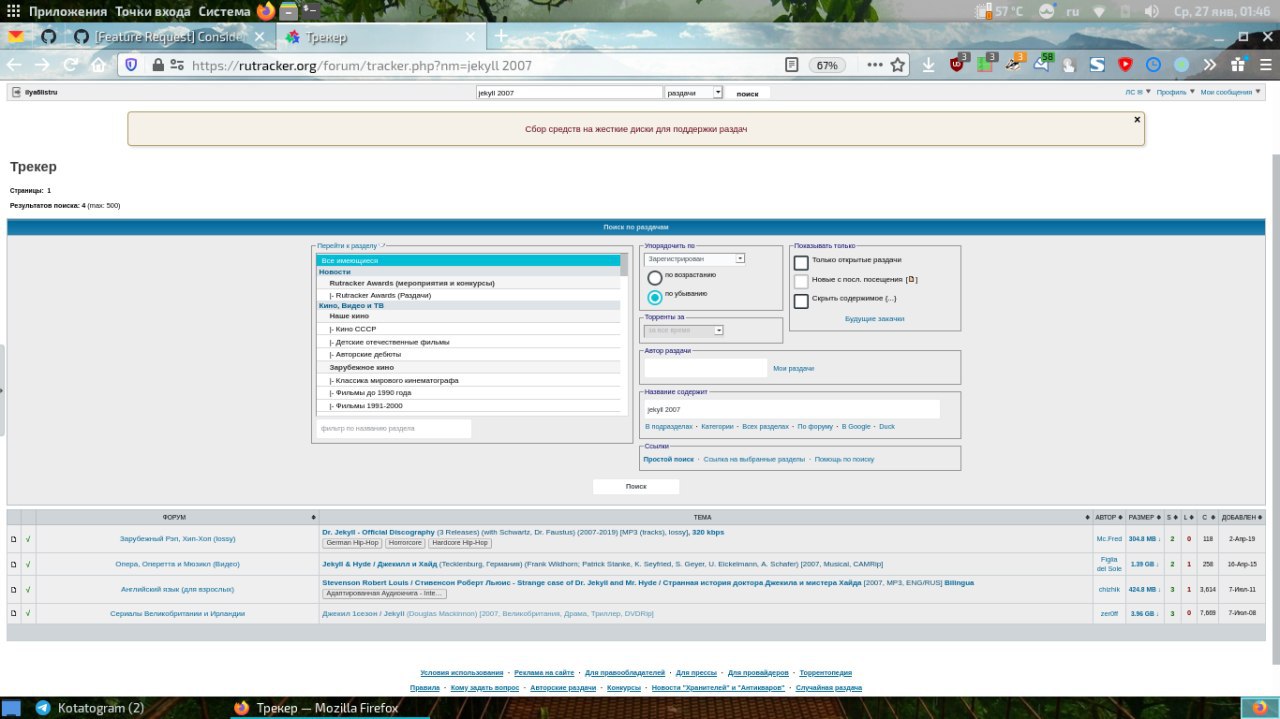Viewport: 1280px width, 719px height.
Task: Open the Будущие закачки link
Action: pos(875,319)
